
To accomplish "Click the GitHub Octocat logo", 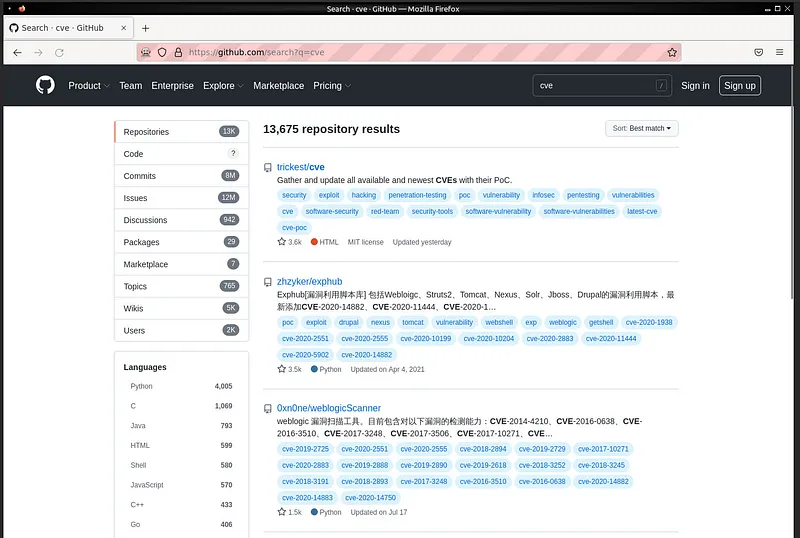I will click(x=45, y=85).
